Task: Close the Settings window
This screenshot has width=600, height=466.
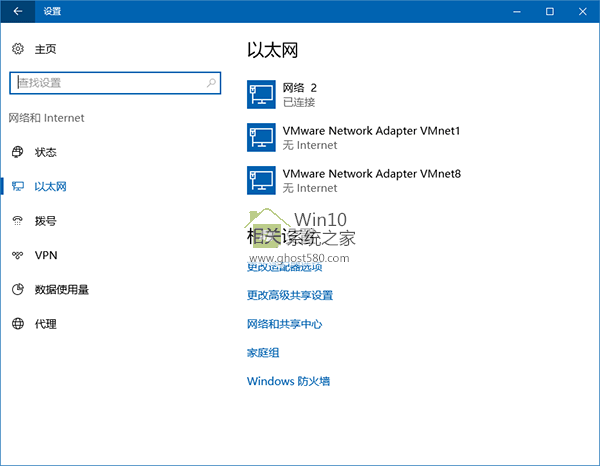Action: point(582,11)
